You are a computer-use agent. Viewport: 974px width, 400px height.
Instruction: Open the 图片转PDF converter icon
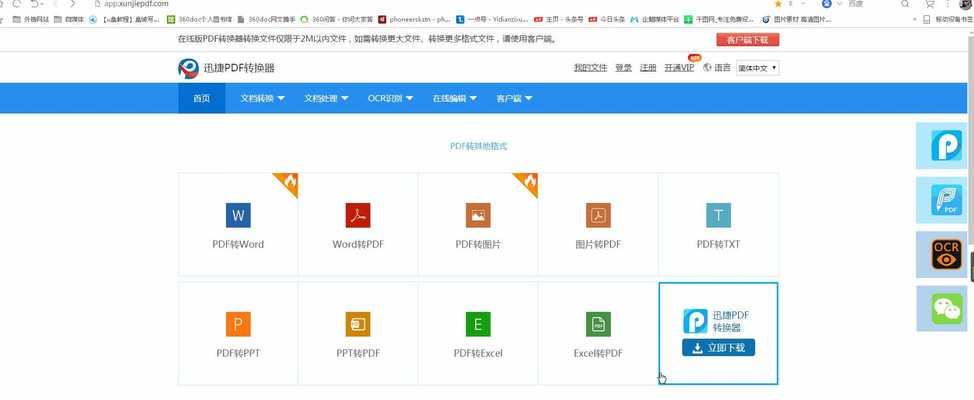[598, 215]
